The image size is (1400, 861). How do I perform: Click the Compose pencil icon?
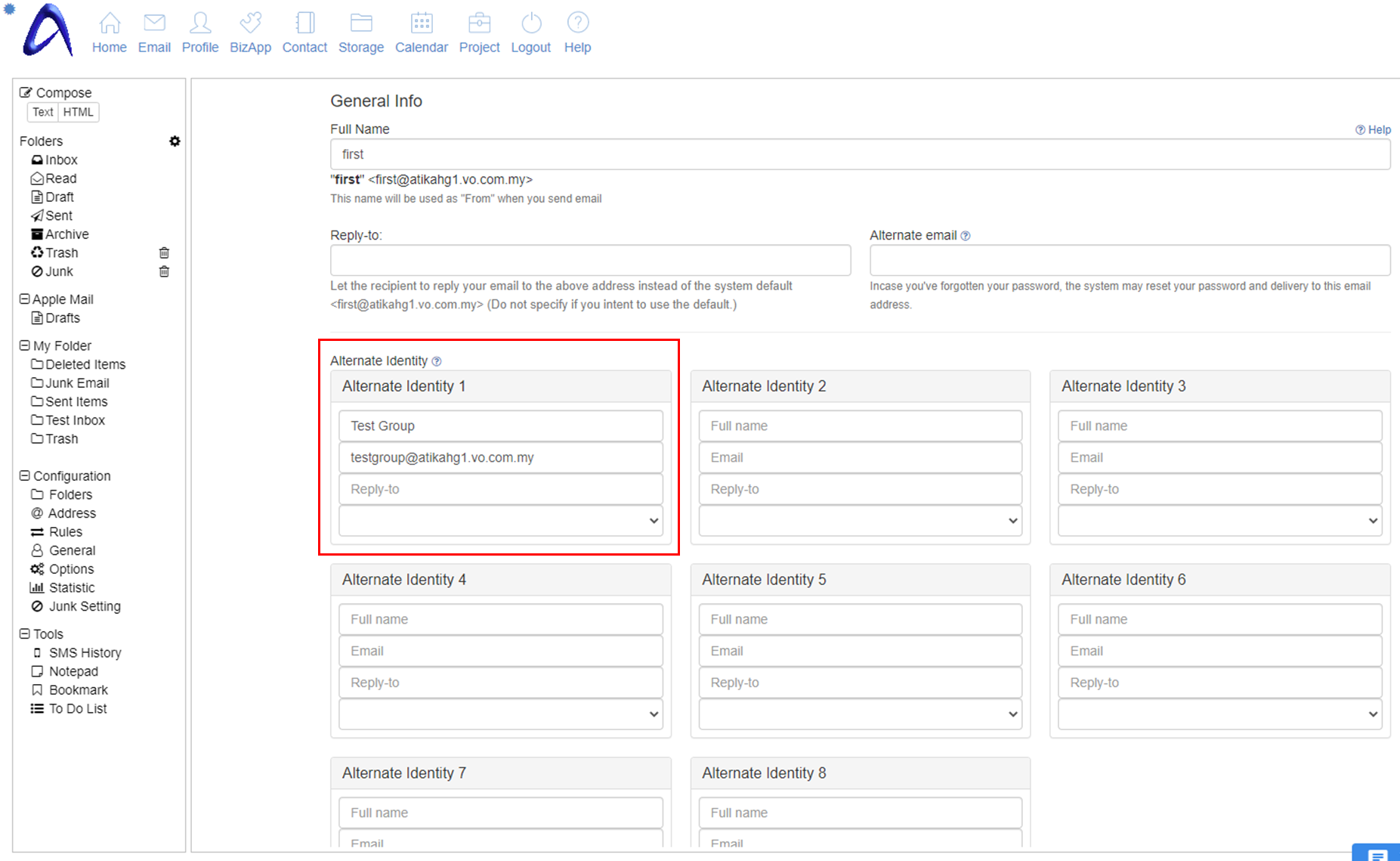coord(26,92)
